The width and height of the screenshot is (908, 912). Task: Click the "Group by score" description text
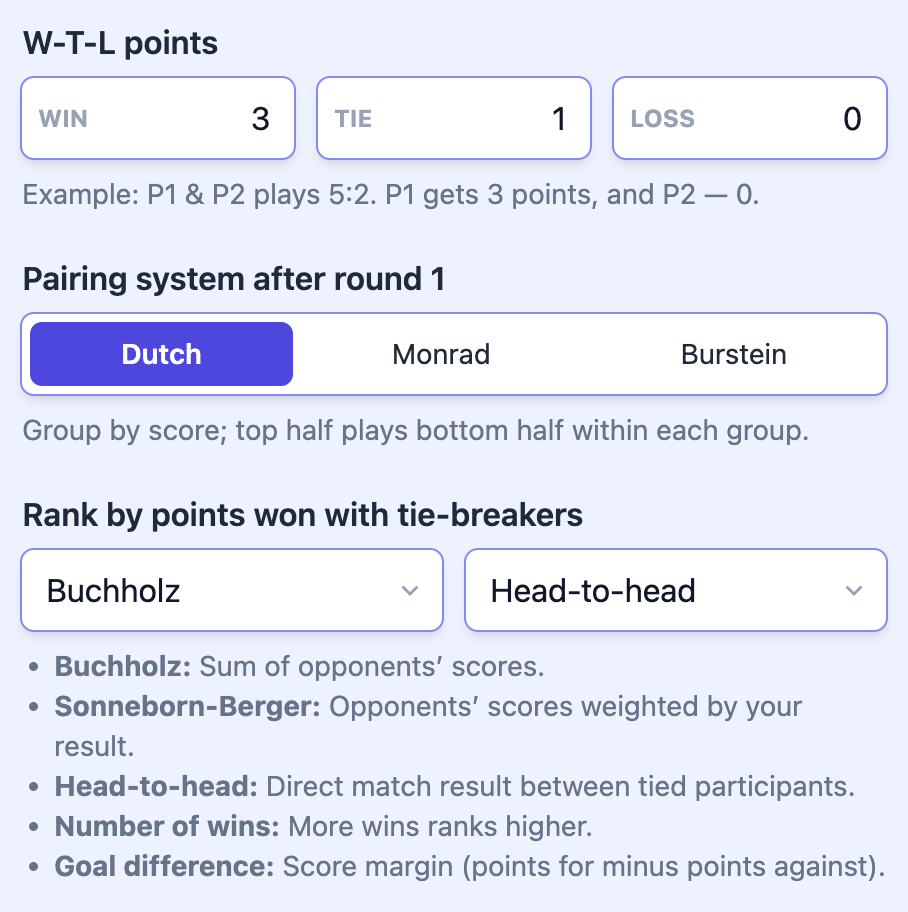click(x=415, y=431)
